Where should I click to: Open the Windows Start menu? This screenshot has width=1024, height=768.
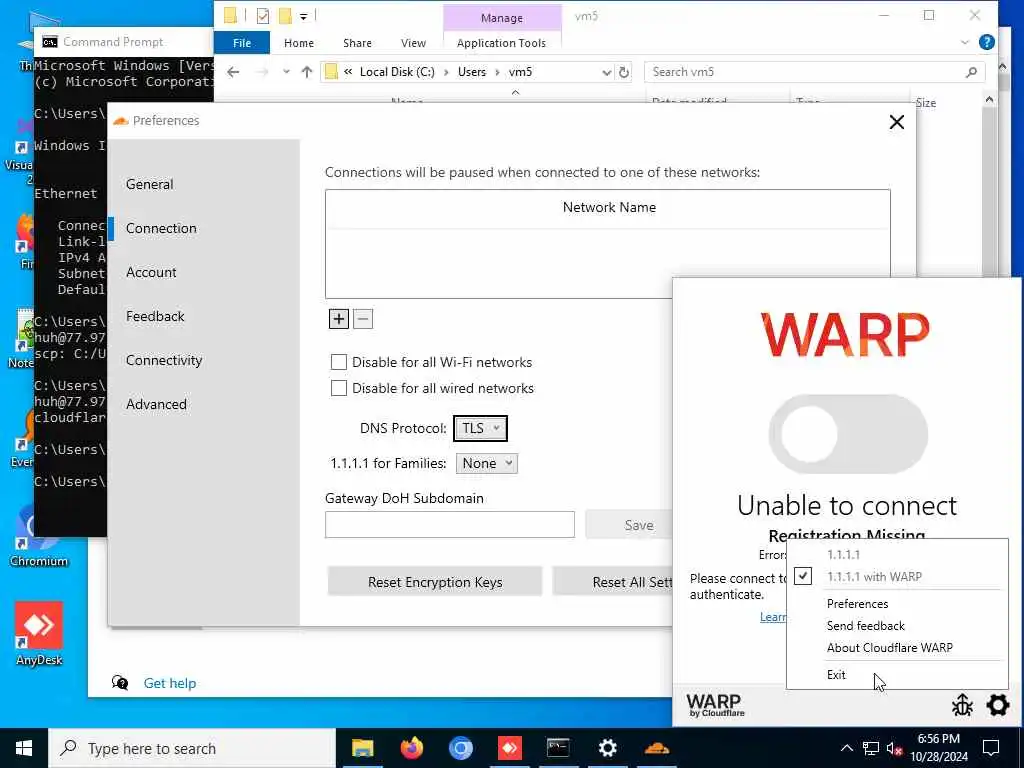(x=24, y=748)
